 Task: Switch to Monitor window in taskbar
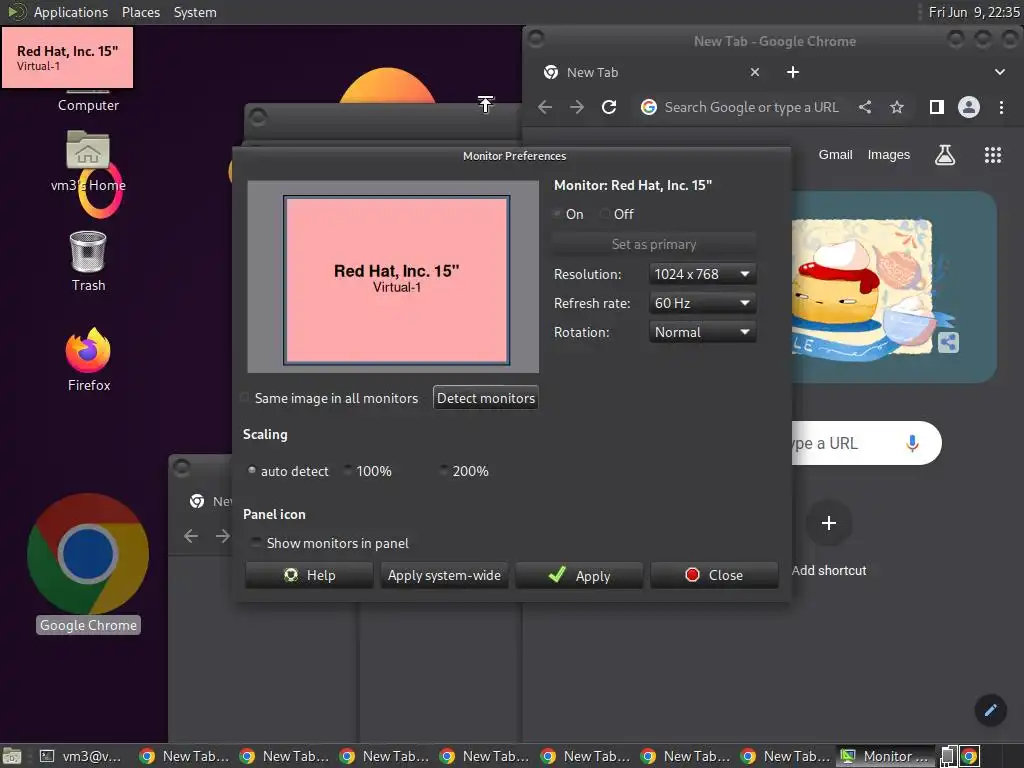(x=887, y=756)
